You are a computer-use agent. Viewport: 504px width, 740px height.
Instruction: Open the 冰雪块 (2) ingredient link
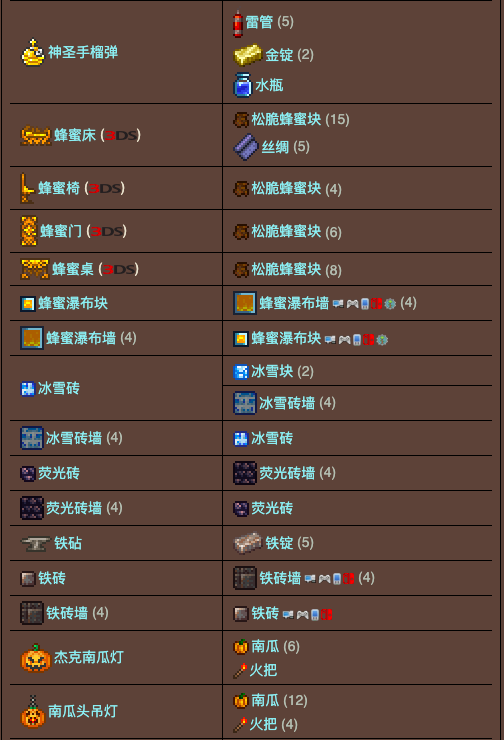tap(272, 371)
